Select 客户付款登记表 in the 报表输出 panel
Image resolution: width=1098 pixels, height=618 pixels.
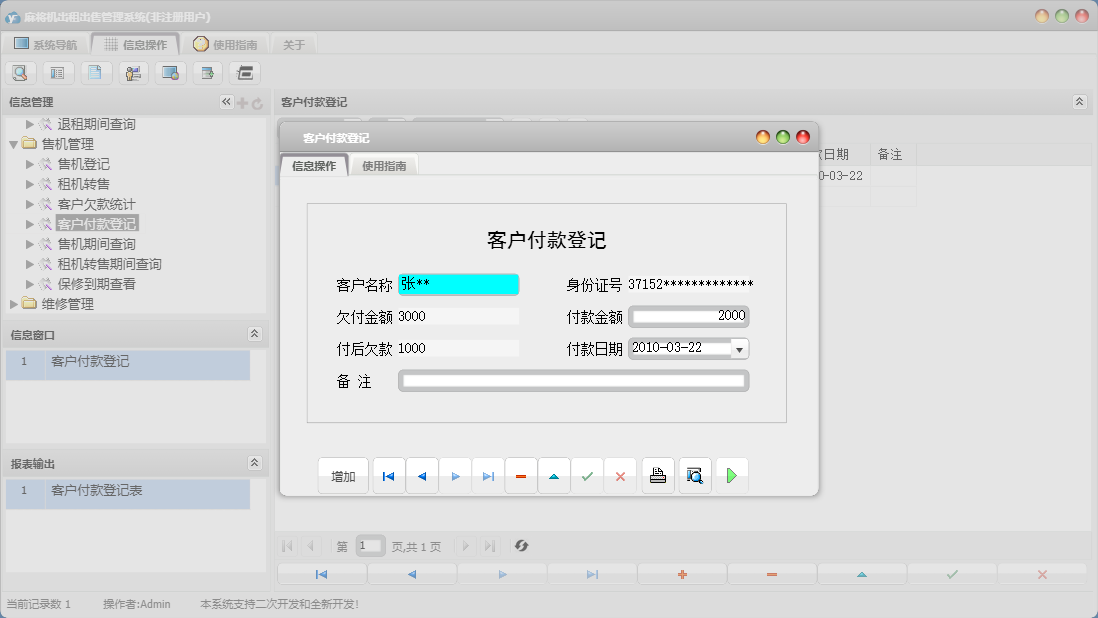[97, 493]
